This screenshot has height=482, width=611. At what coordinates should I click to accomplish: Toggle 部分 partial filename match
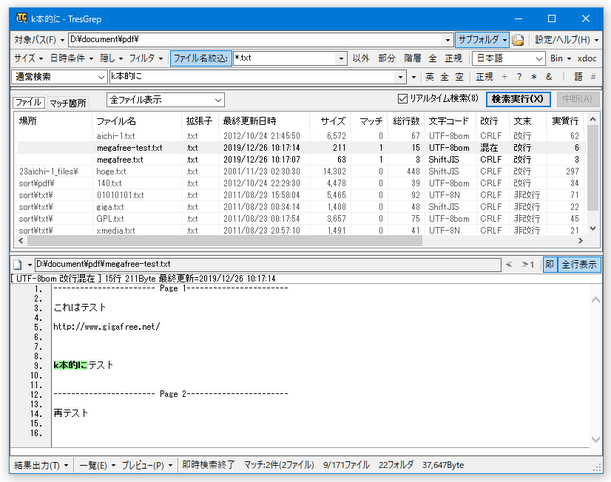point(387,58)
